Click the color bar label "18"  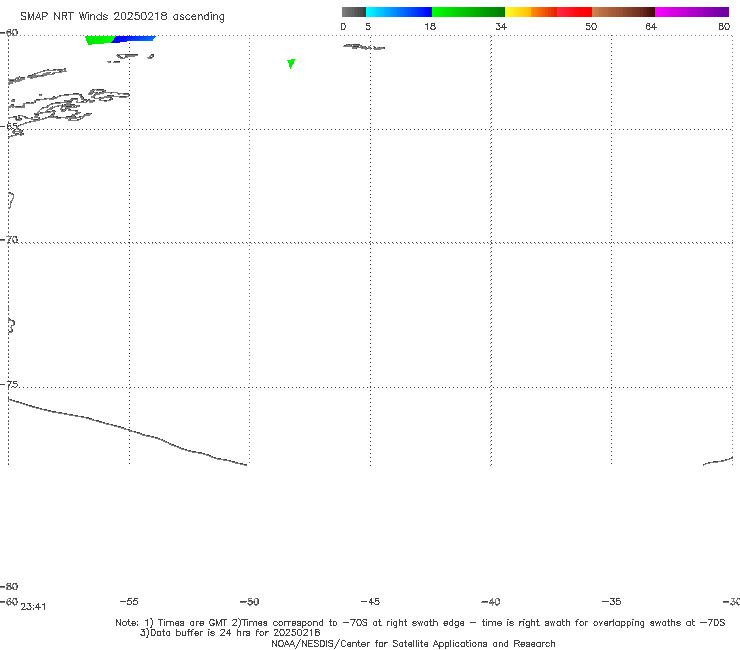[430, 26]
